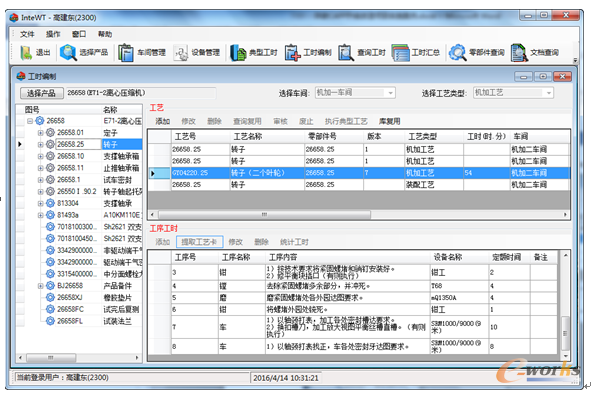The width and height of the screenshot is (591, 393).
Task: Click the 提取工艺卡 button
Action: 199,242
